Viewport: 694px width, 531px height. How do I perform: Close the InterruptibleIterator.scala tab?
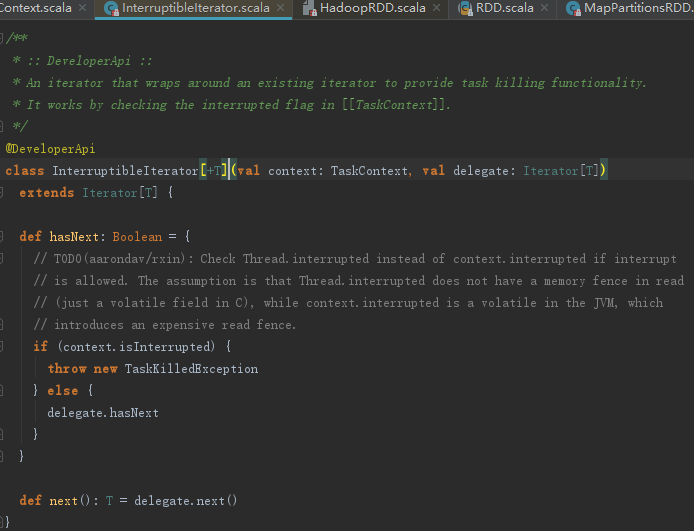coord(281,8)
